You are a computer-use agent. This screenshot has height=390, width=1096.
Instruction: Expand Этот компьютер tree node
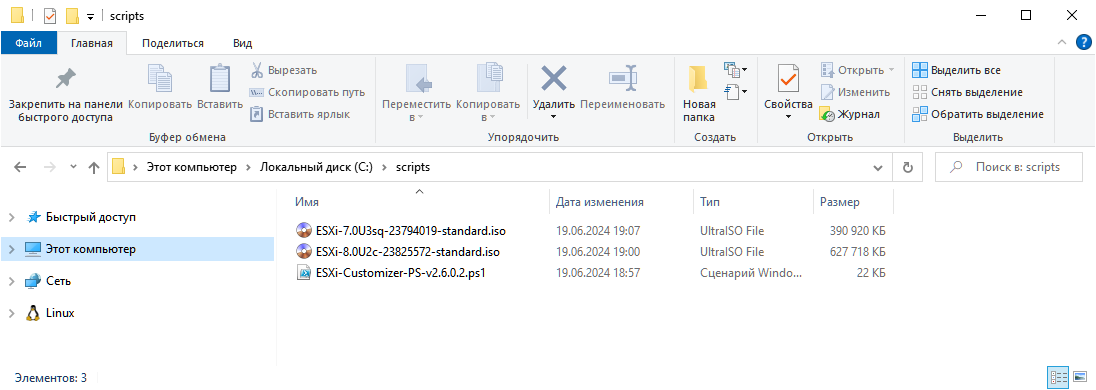click(11, 249)
